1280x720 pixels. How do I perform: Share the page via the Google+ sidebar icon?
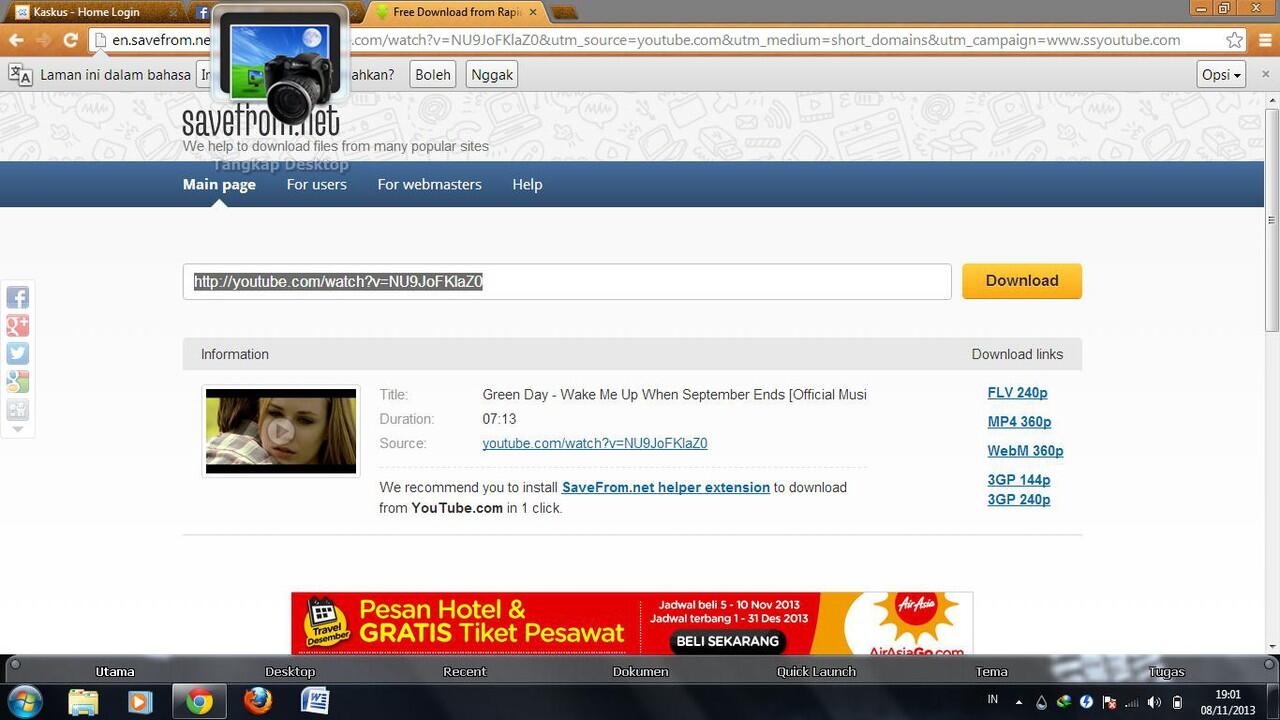point(17,325)
